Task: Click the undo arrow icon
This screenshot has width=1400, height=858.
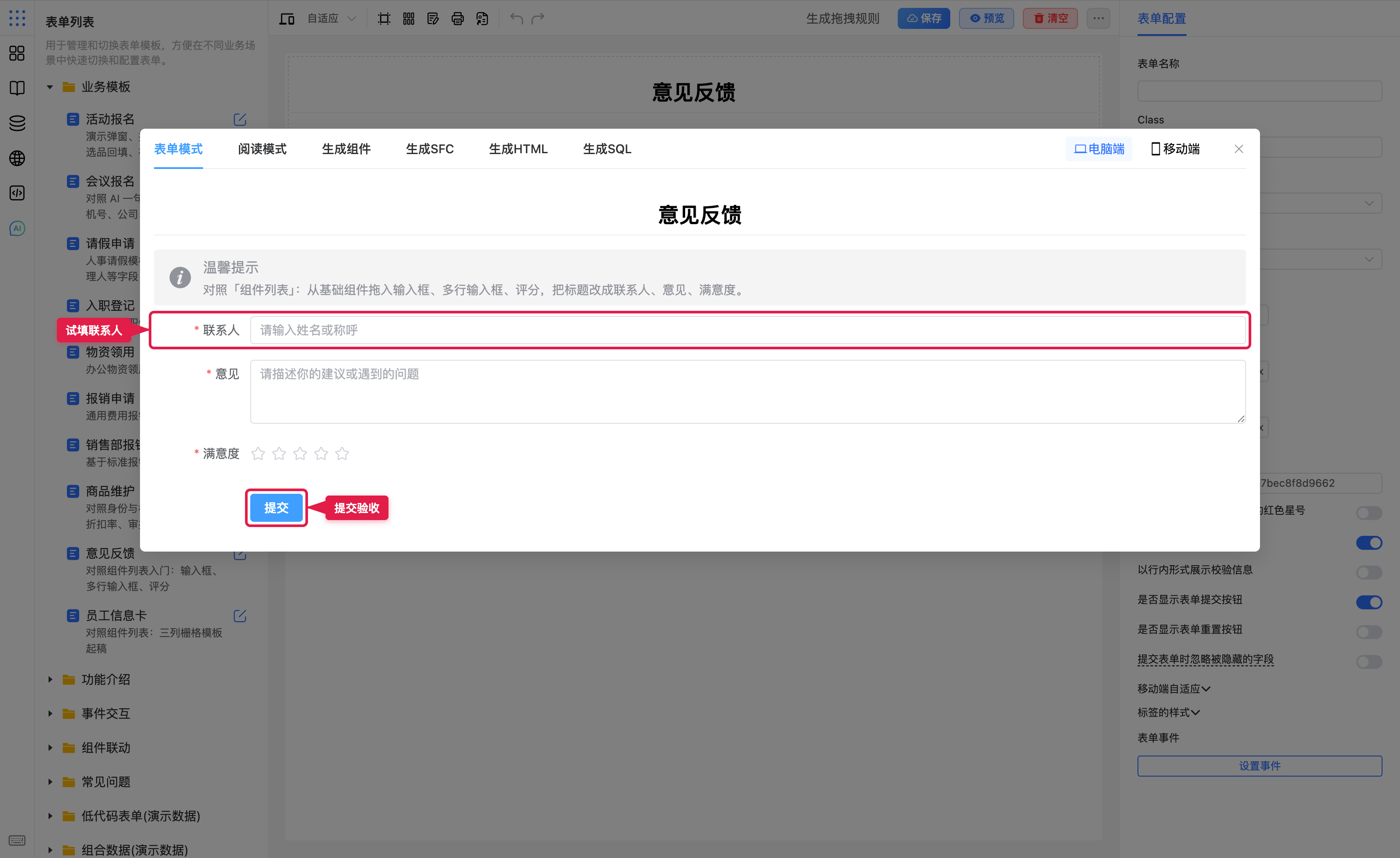Action: click(x=516, y=19)
